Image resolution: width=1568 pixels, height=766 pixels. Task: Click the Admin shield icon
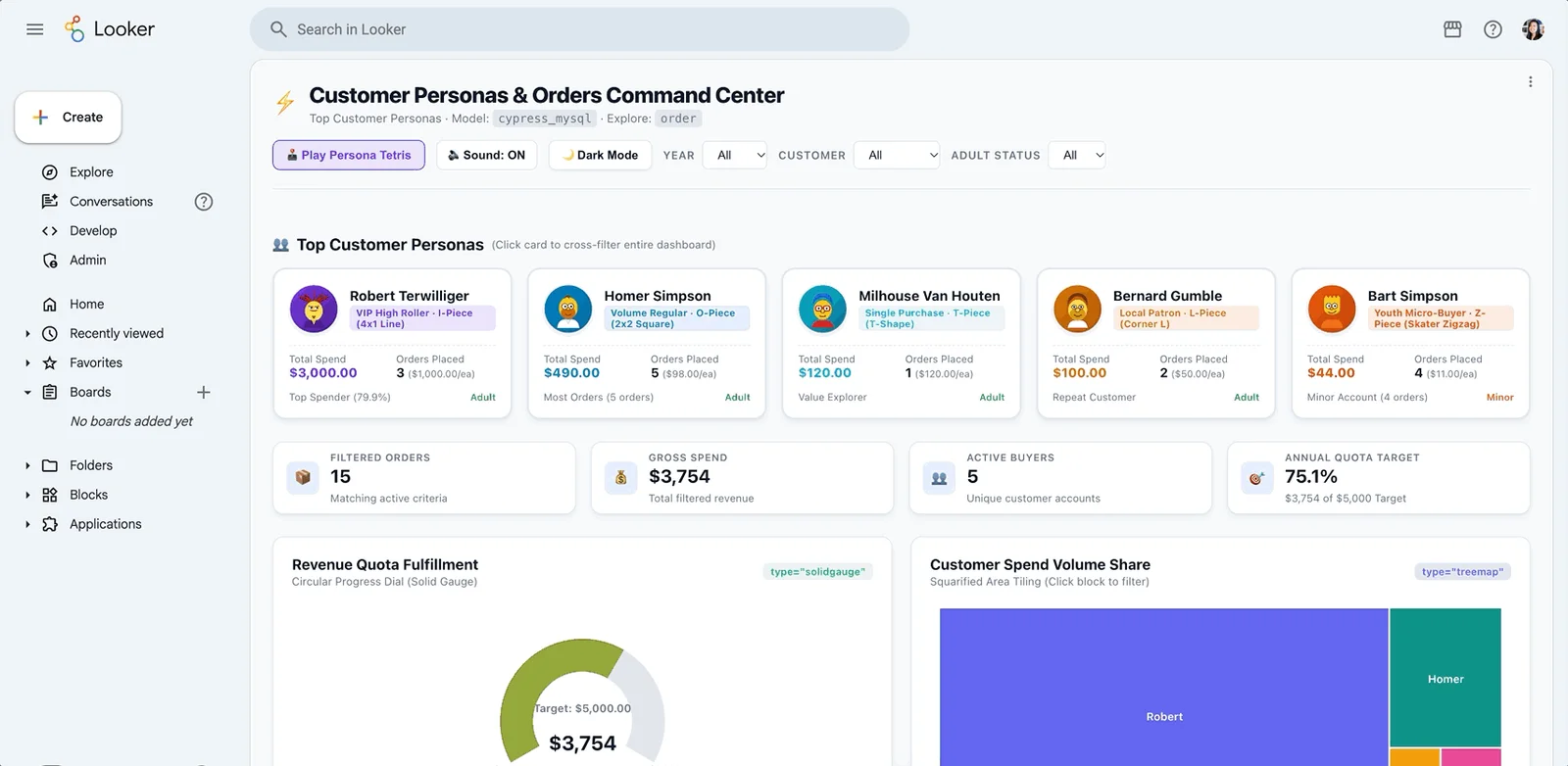click(50, 261)
